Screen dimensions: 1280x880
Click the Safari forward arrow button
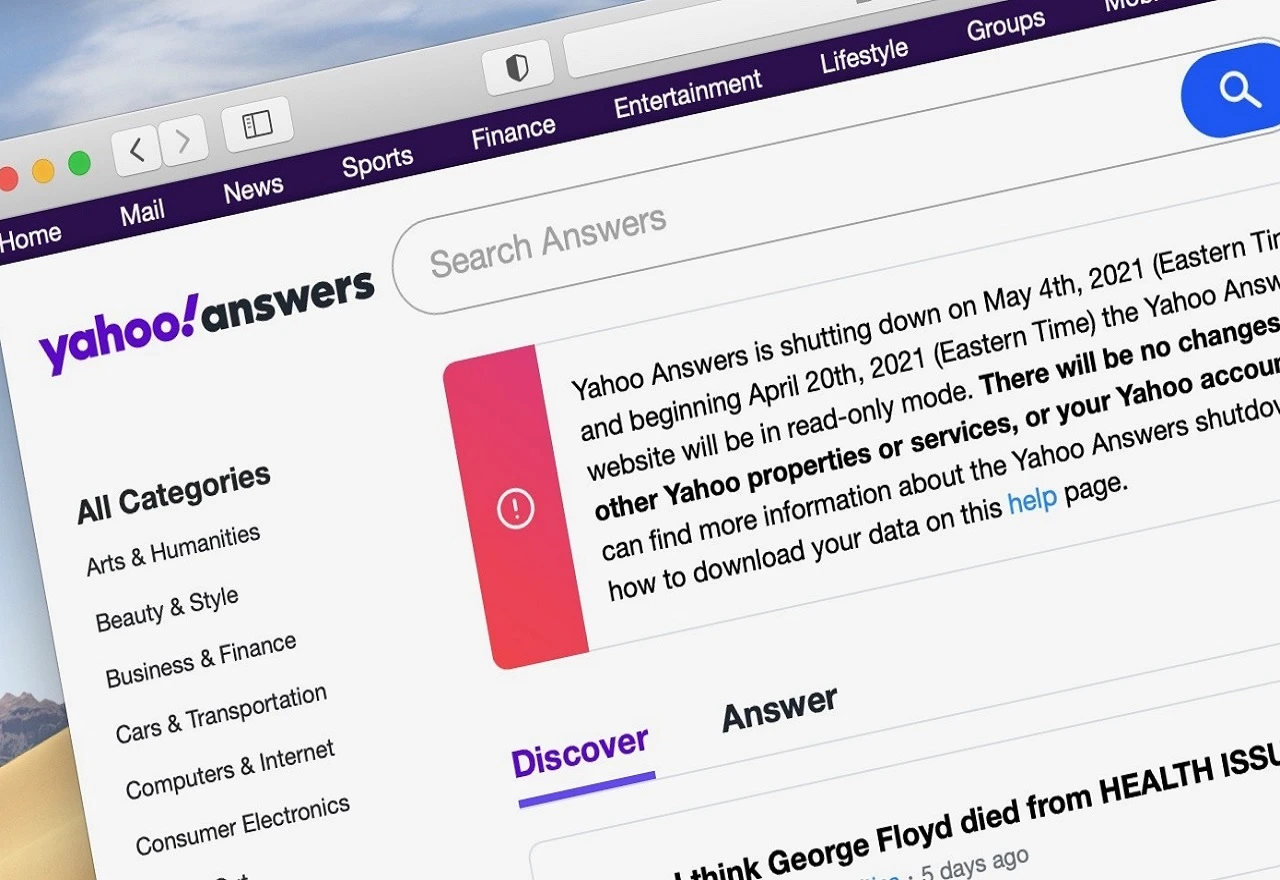pyautogui.click(x=183, y=140)
